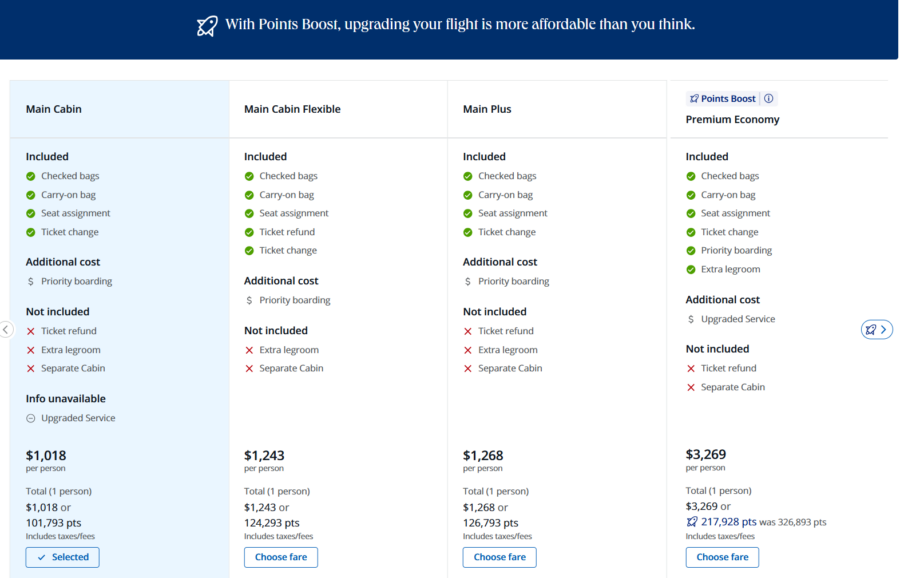The width and height of the screenshot is (900, 578).
Task: Click the rocket icon in the top banner
Action: pos(207,24)
